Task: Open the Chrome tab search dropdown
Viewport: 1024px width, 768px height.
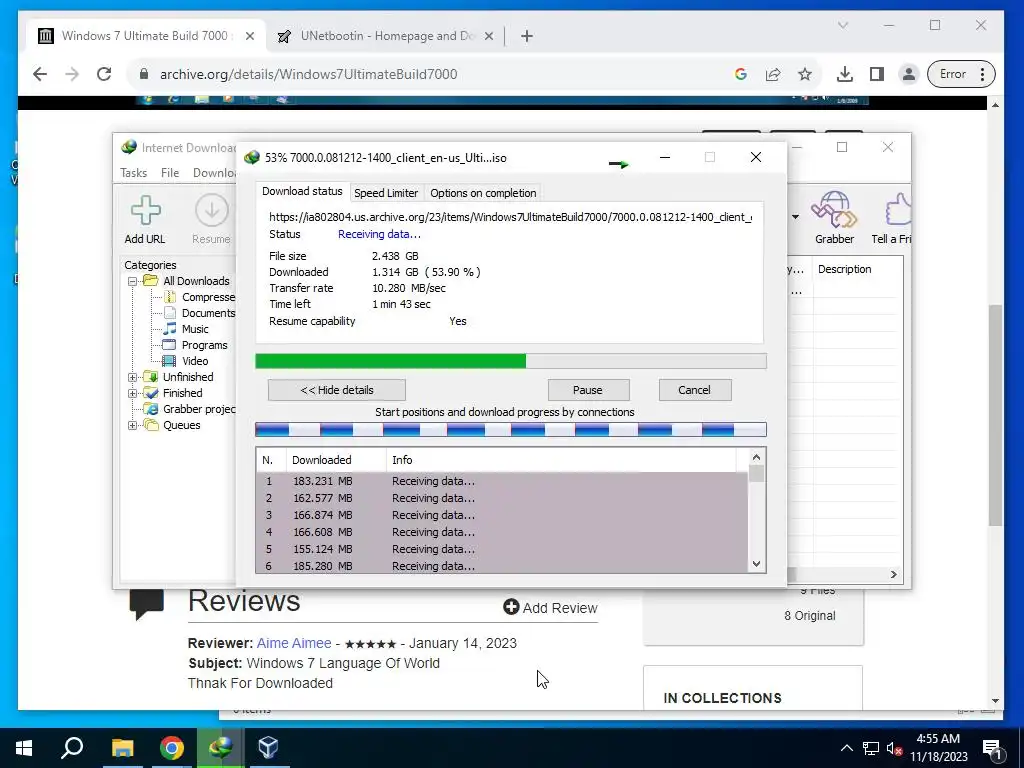Action: coord(843,25)
